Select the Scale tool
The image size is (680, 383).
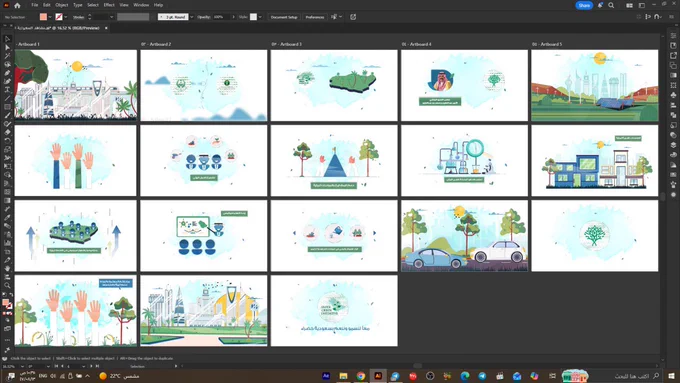7,149
